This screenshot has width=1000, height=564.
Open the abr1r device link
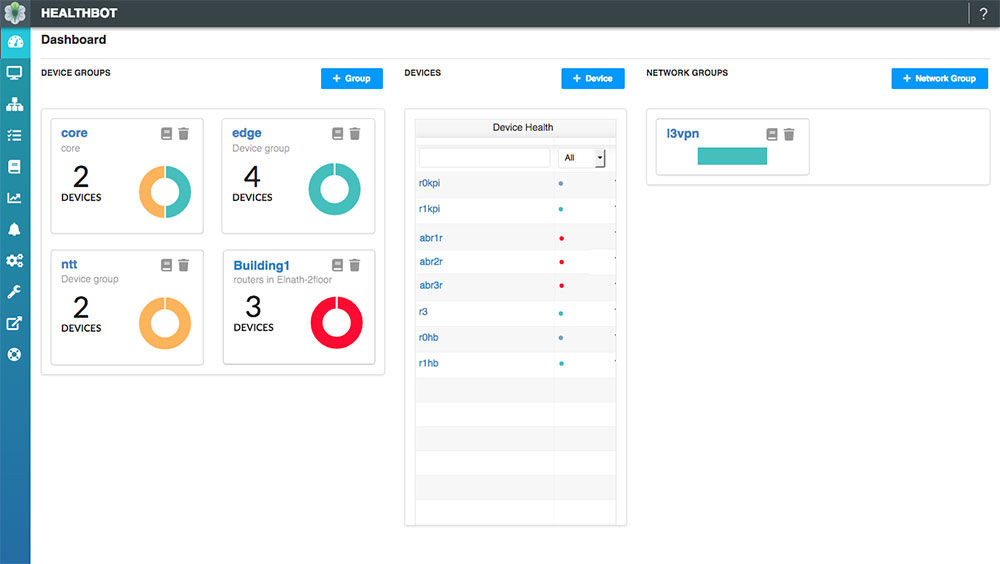click(x=430, y=238)
